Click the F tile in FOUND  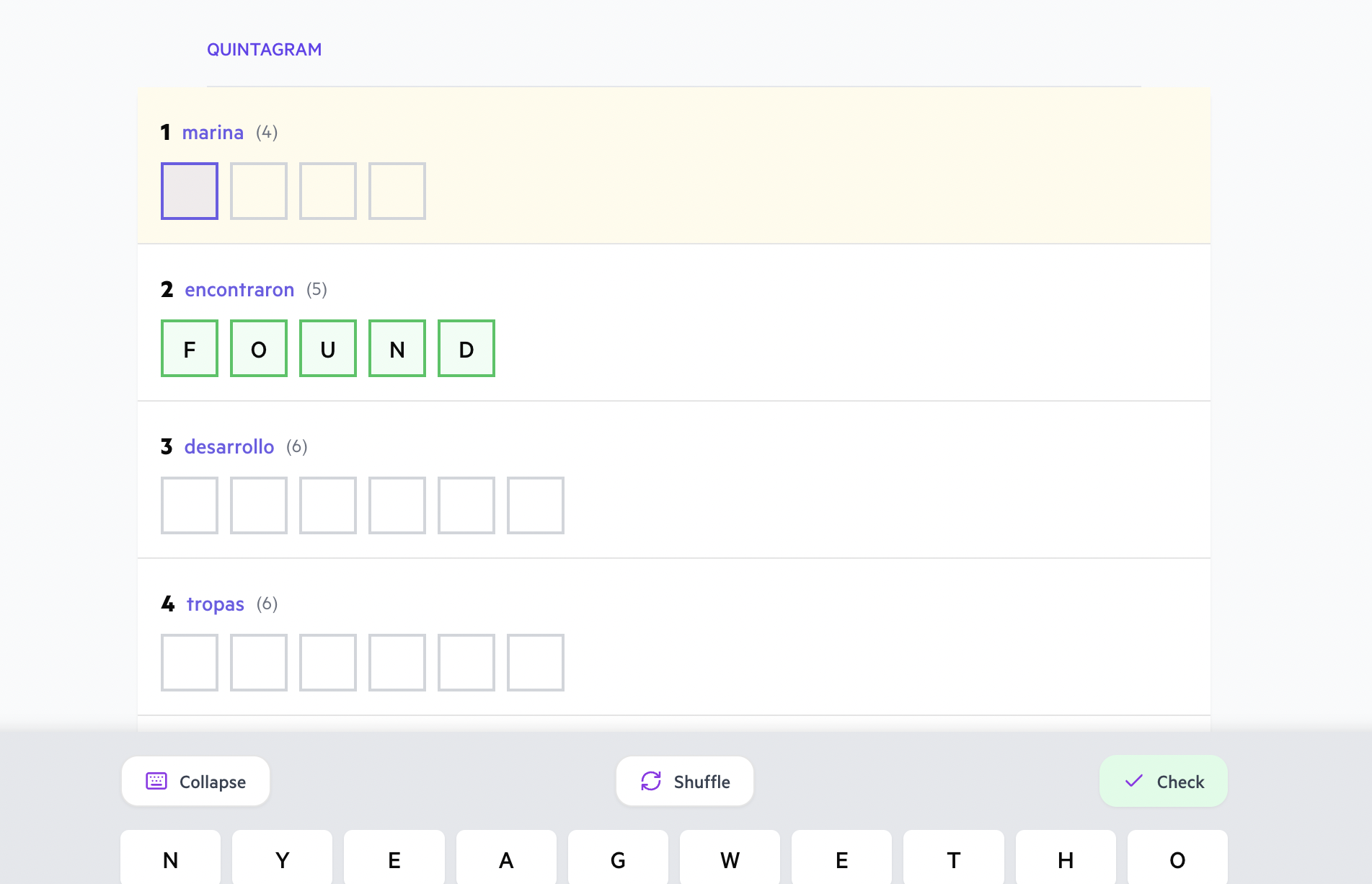point(190,348)
